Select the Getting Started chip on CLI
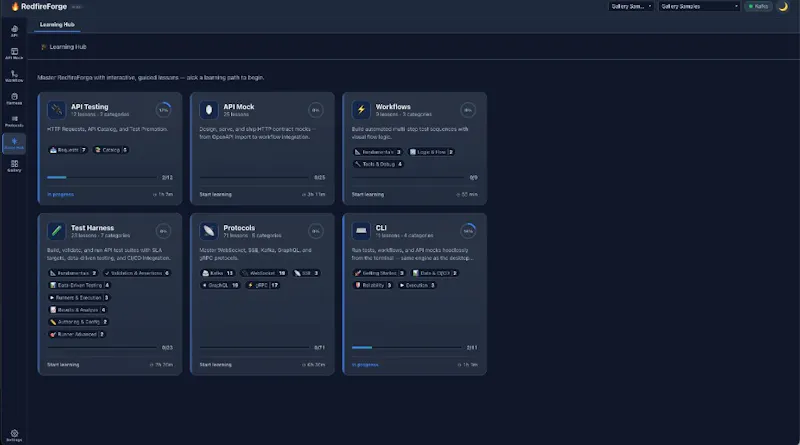The height and width of the screenshot is (445, 800). 380,273
